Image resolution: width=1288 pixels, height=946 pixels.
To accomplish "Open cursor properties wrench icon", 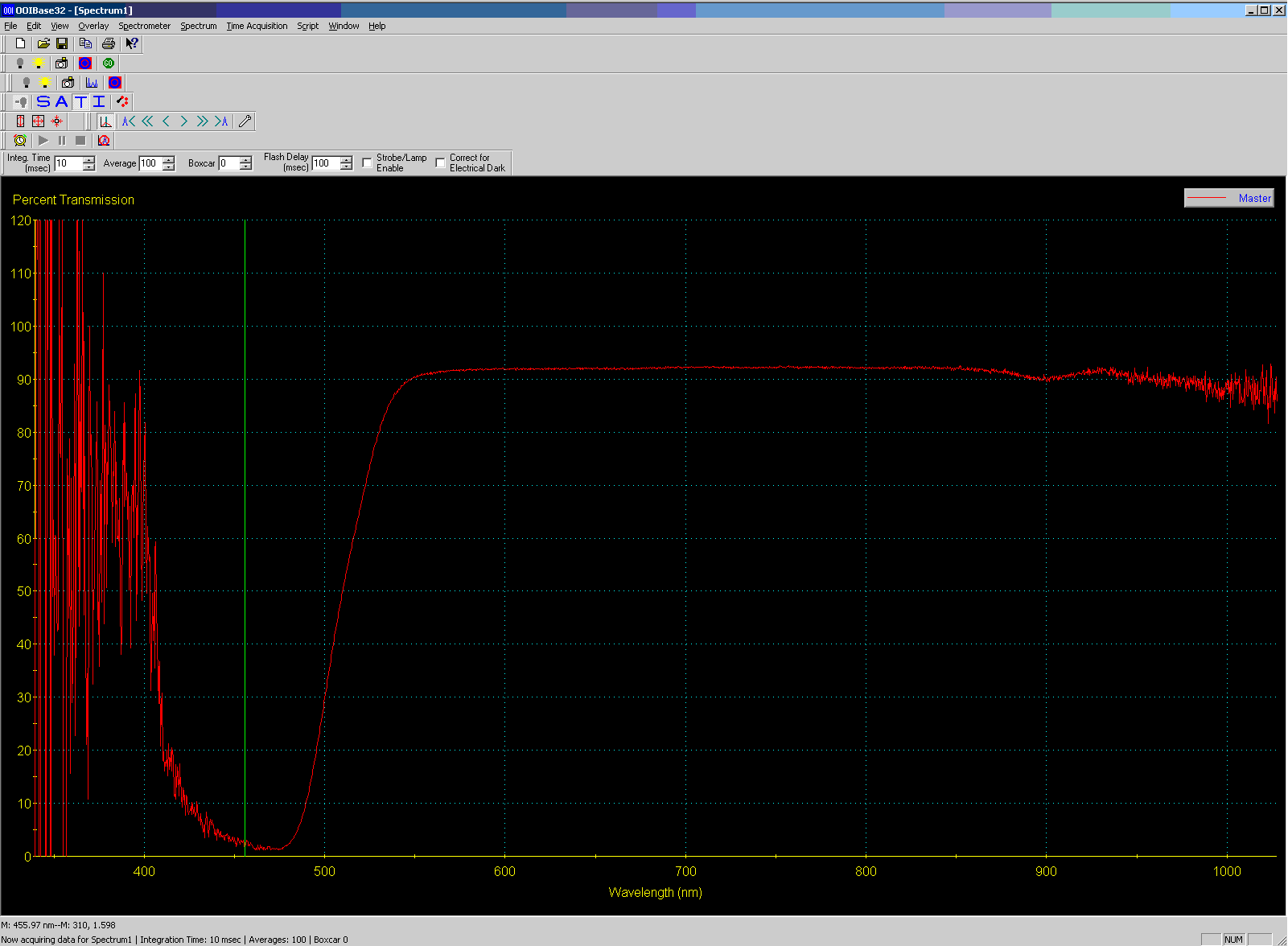I will 245,121.
